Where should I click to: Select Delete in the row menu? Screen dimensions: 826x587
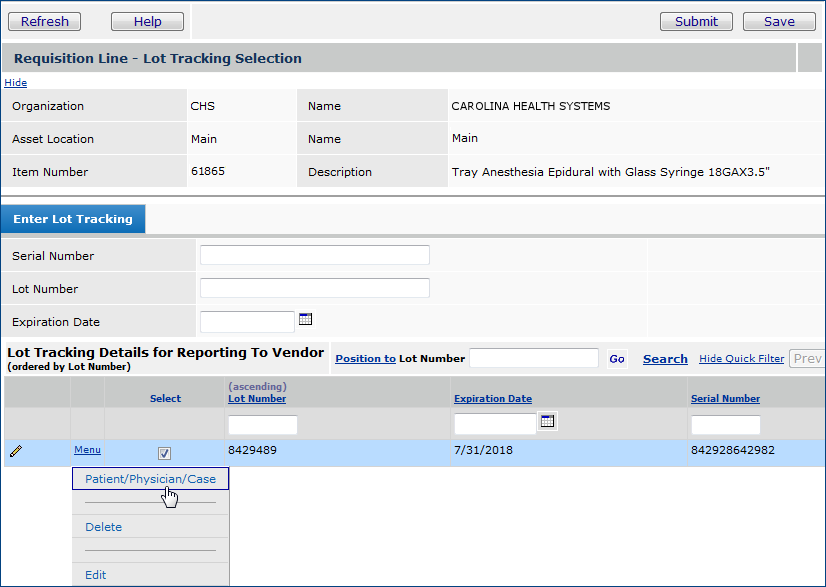click(103, 527)
